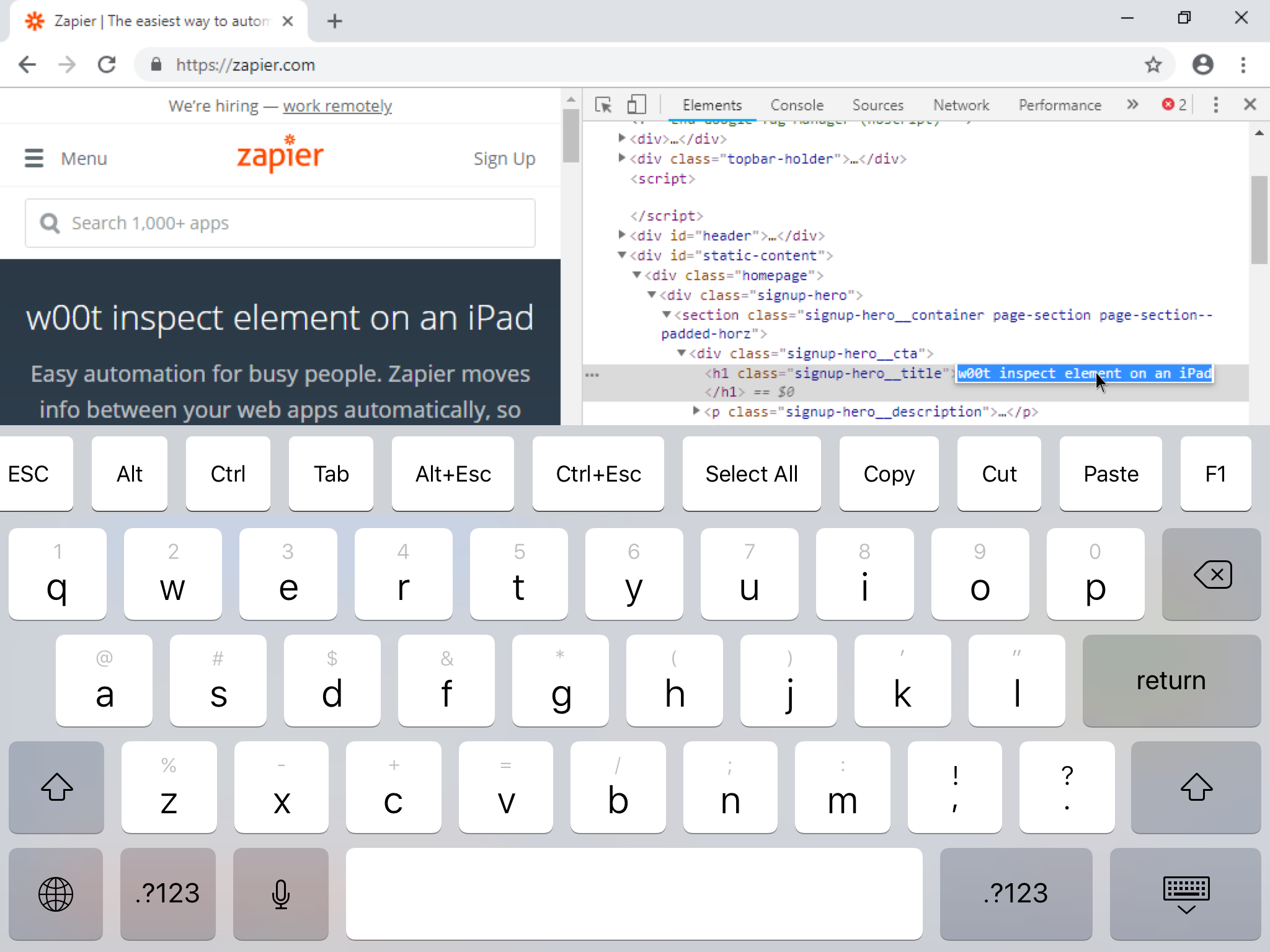This screenshot has height=952, width=1270.
Task: Click the Zapier logo on the page
Action: pos(280,154)
